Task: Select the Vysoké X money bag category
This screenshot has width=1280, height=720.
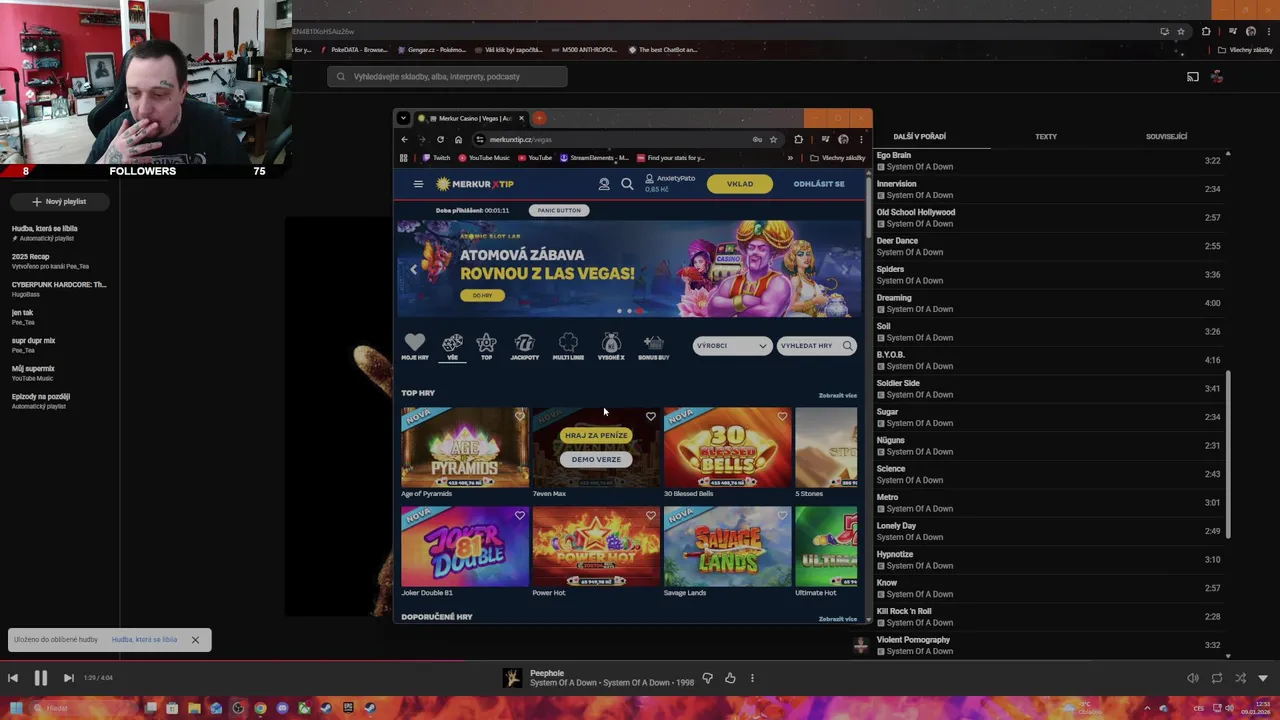Action: [611, 346]
